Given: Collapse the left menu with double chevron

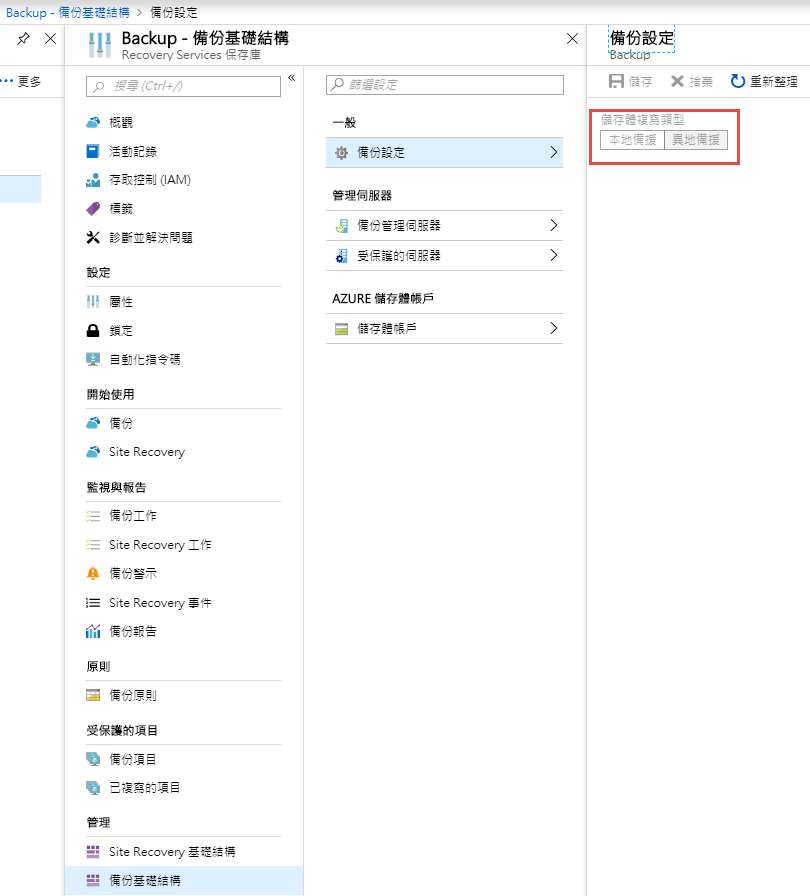Looking at the screenshot, I should [x=291, y=78].
